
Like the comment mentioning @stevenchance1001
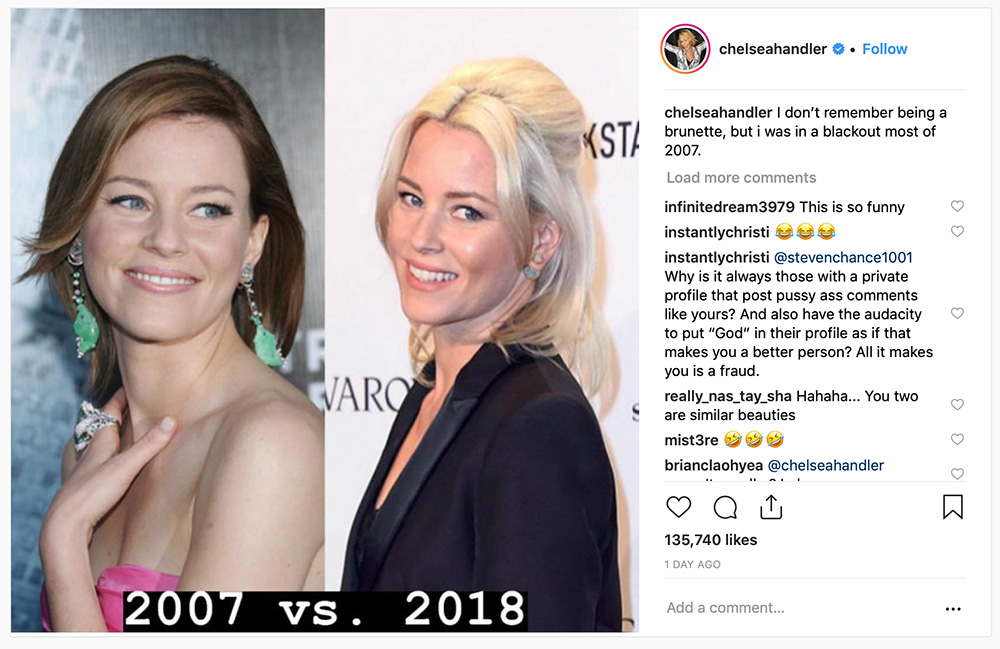[x=957, y=313]
